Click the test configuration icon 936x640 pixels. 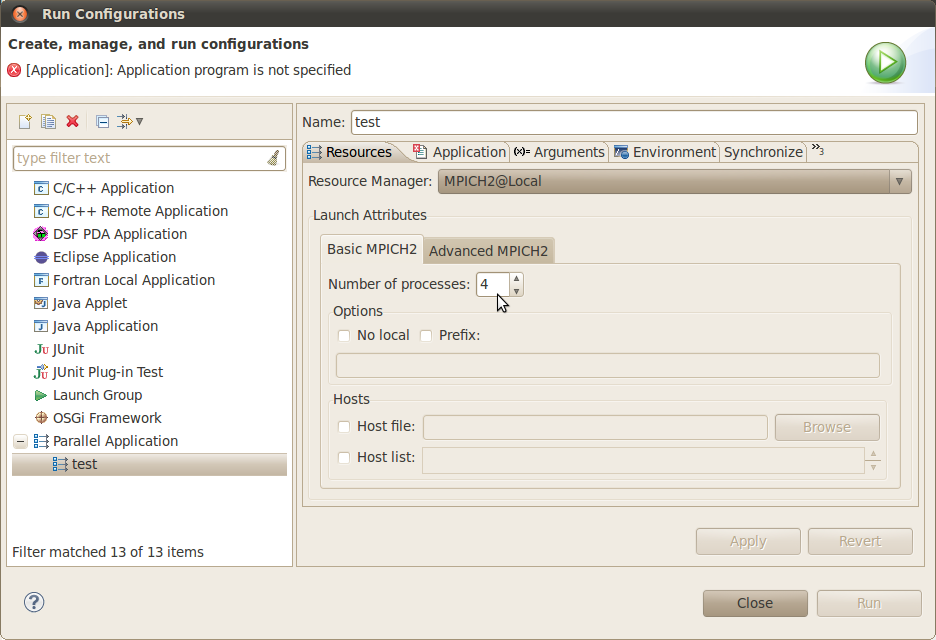tap(60, 464)
